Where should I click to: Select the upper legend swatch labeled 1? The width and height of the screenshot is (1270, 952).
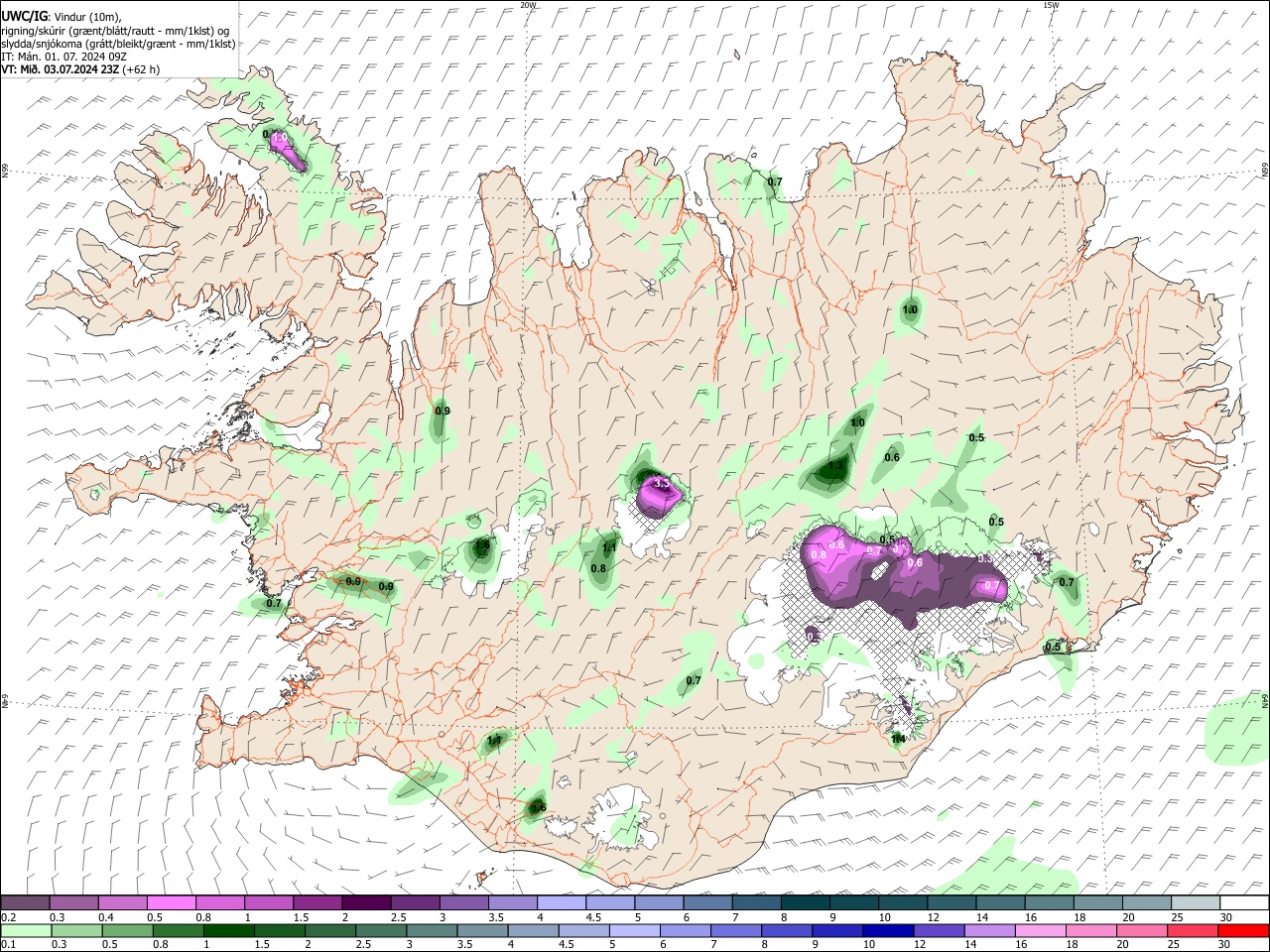point(268,903)
